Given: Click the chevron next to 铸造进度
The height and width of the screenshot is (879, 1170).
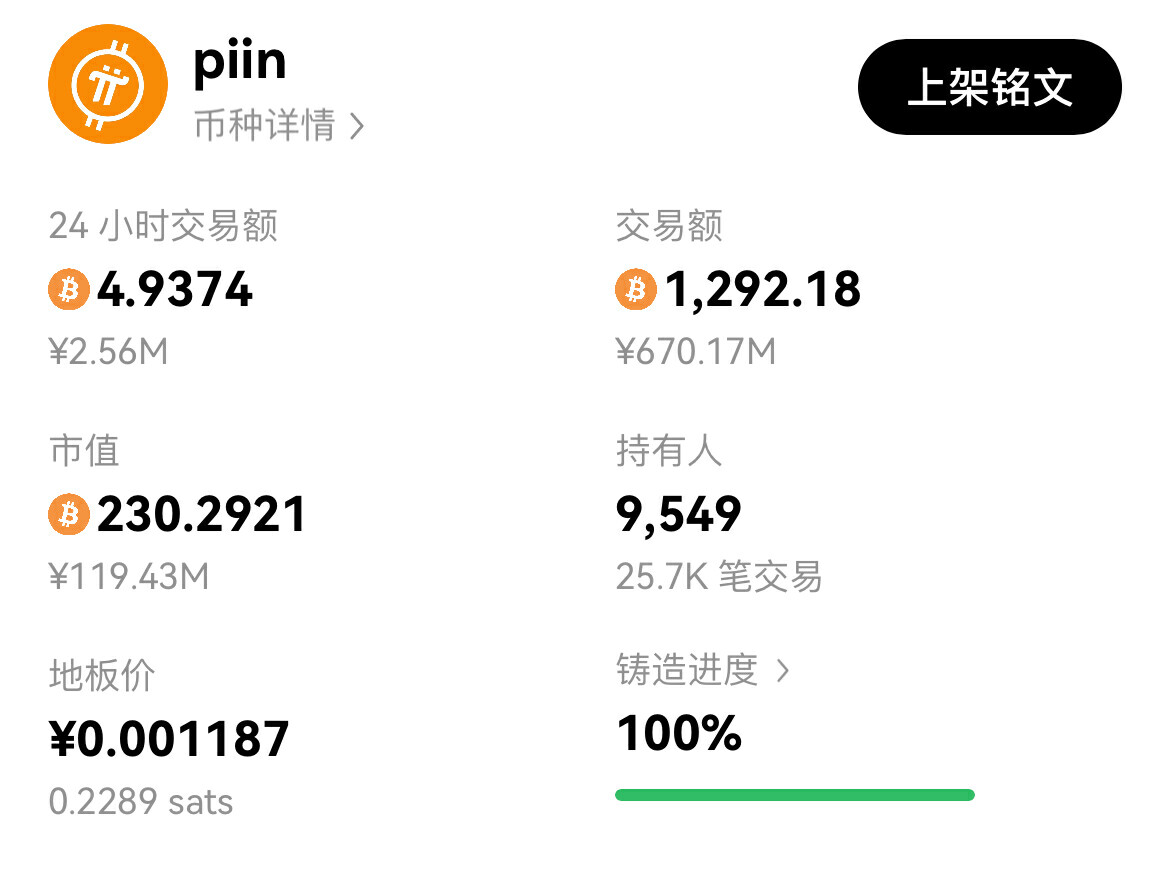Looking at the screenshot, I should click(x=783, y=671).
